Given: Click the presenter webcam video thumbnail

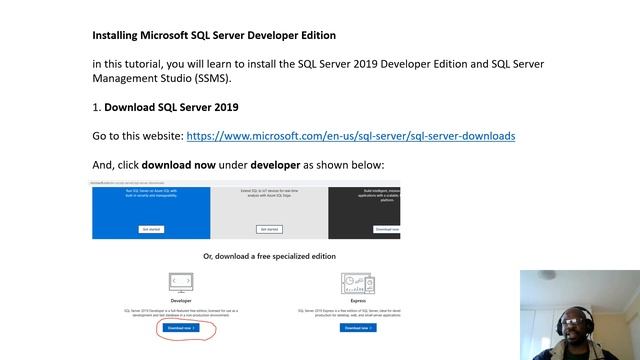Looking at the screenshot, I should pos(580,315).
